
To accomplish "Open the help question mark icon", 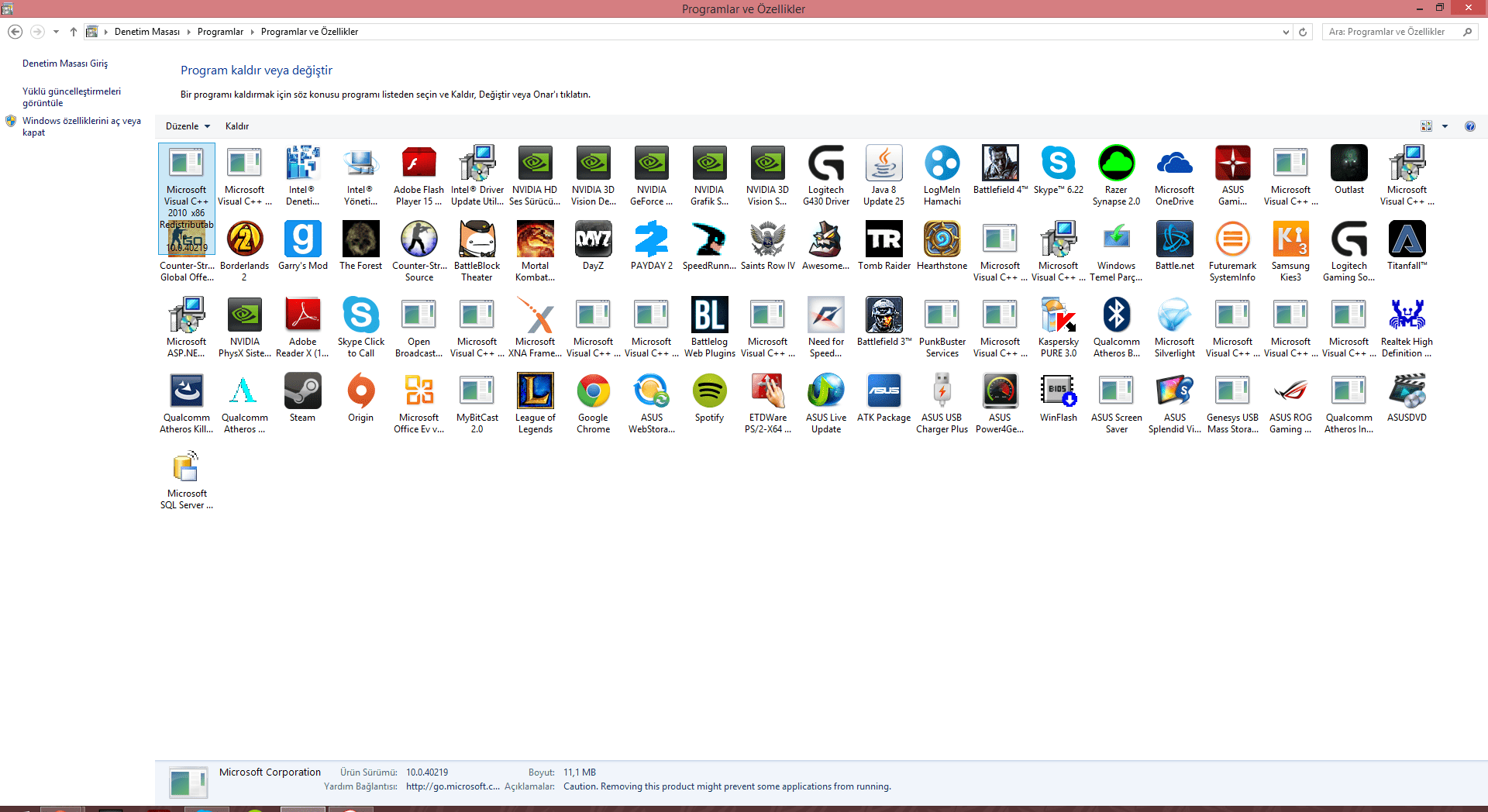I will [1470, 126].
